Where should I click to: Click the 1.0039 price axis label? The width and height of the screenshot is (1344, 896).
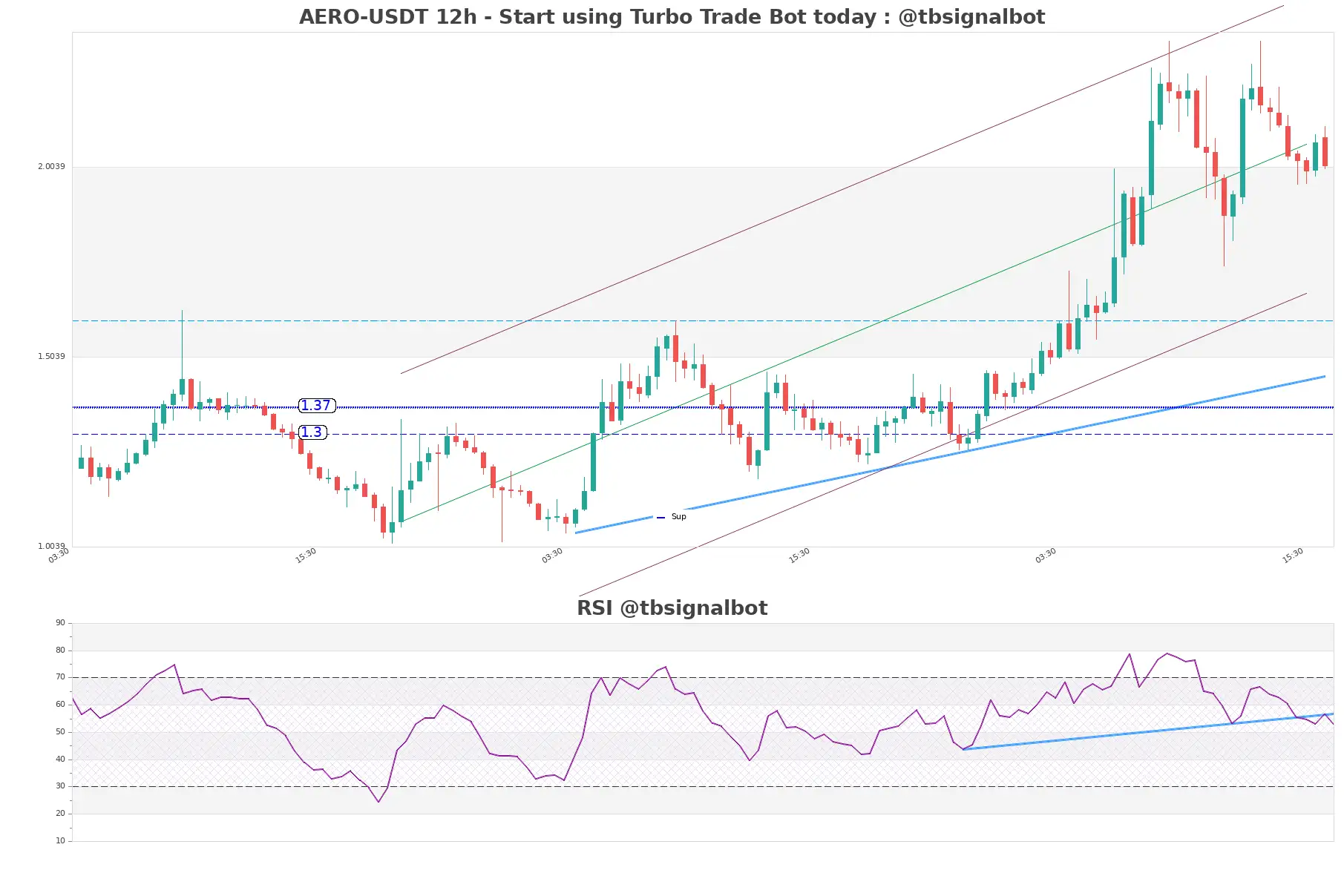[x=51, y=546]
